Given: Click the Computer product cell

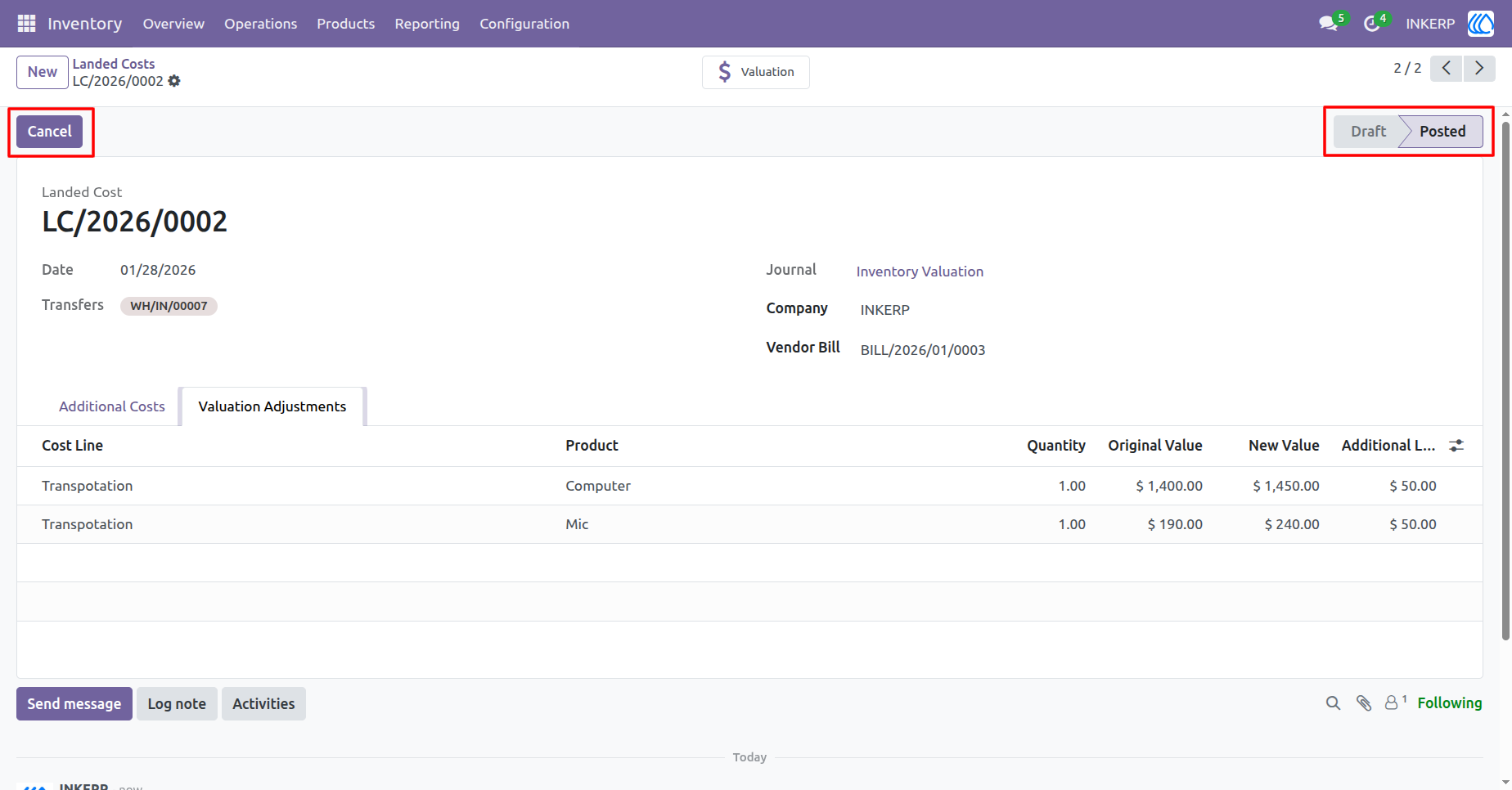Looking at the screenshot, I should click(598, 486).
